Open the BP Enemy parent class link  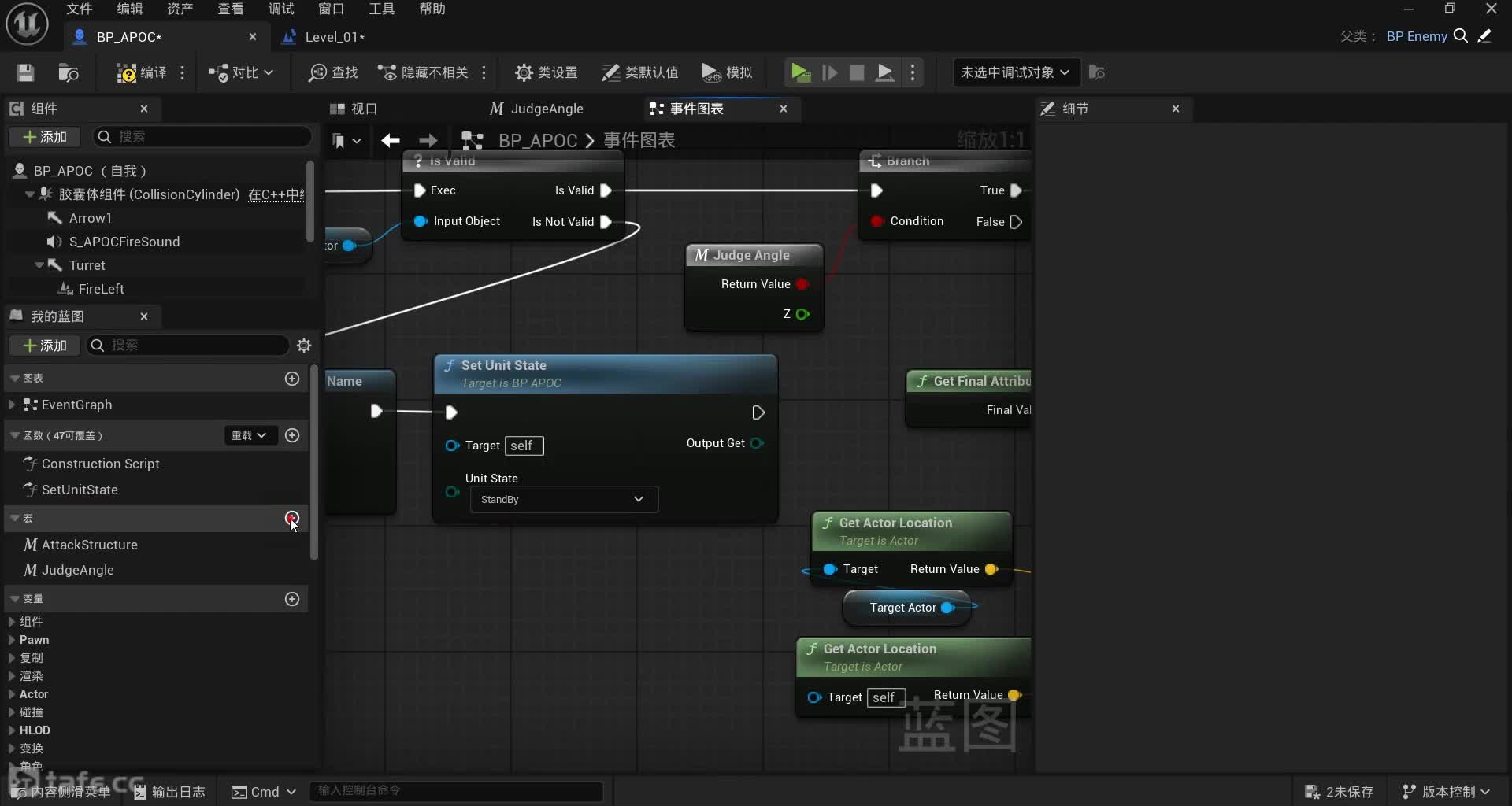point(1416,36)
